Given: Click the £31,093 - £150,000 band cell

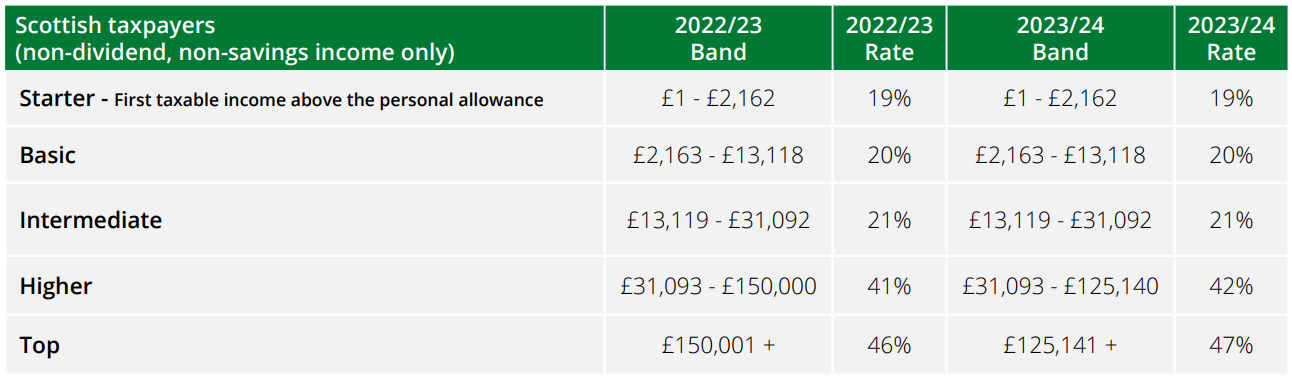Looking at the screenshot, I should (718, 286).
